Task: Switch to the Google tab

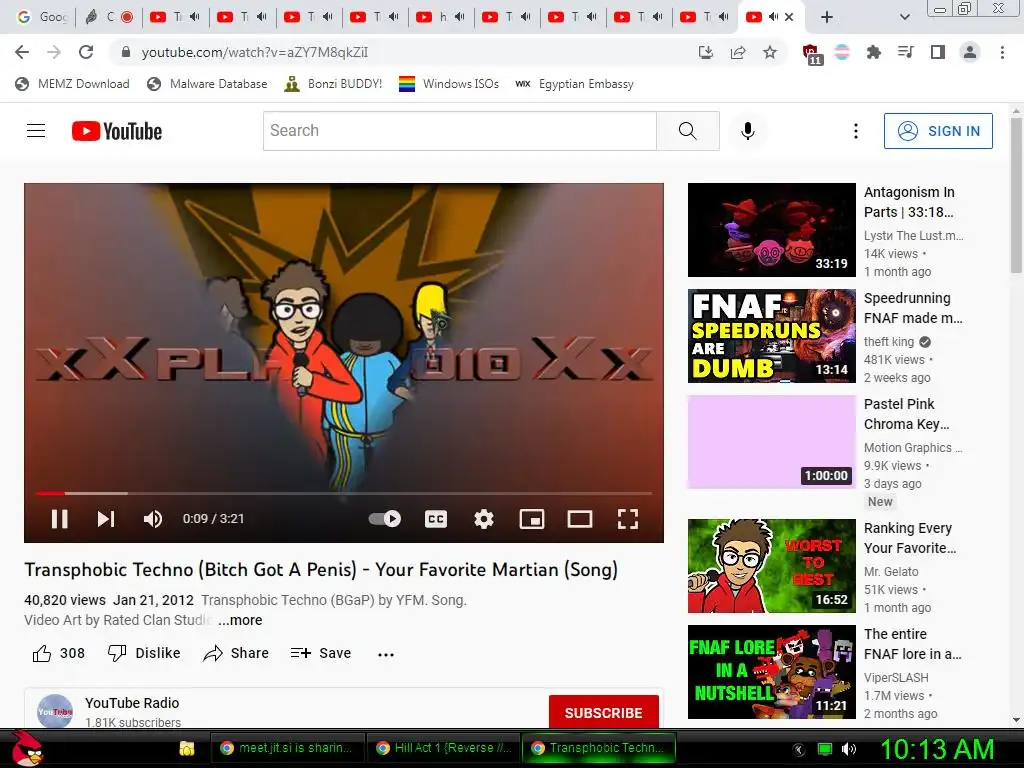Action: [x=42, y=17]
